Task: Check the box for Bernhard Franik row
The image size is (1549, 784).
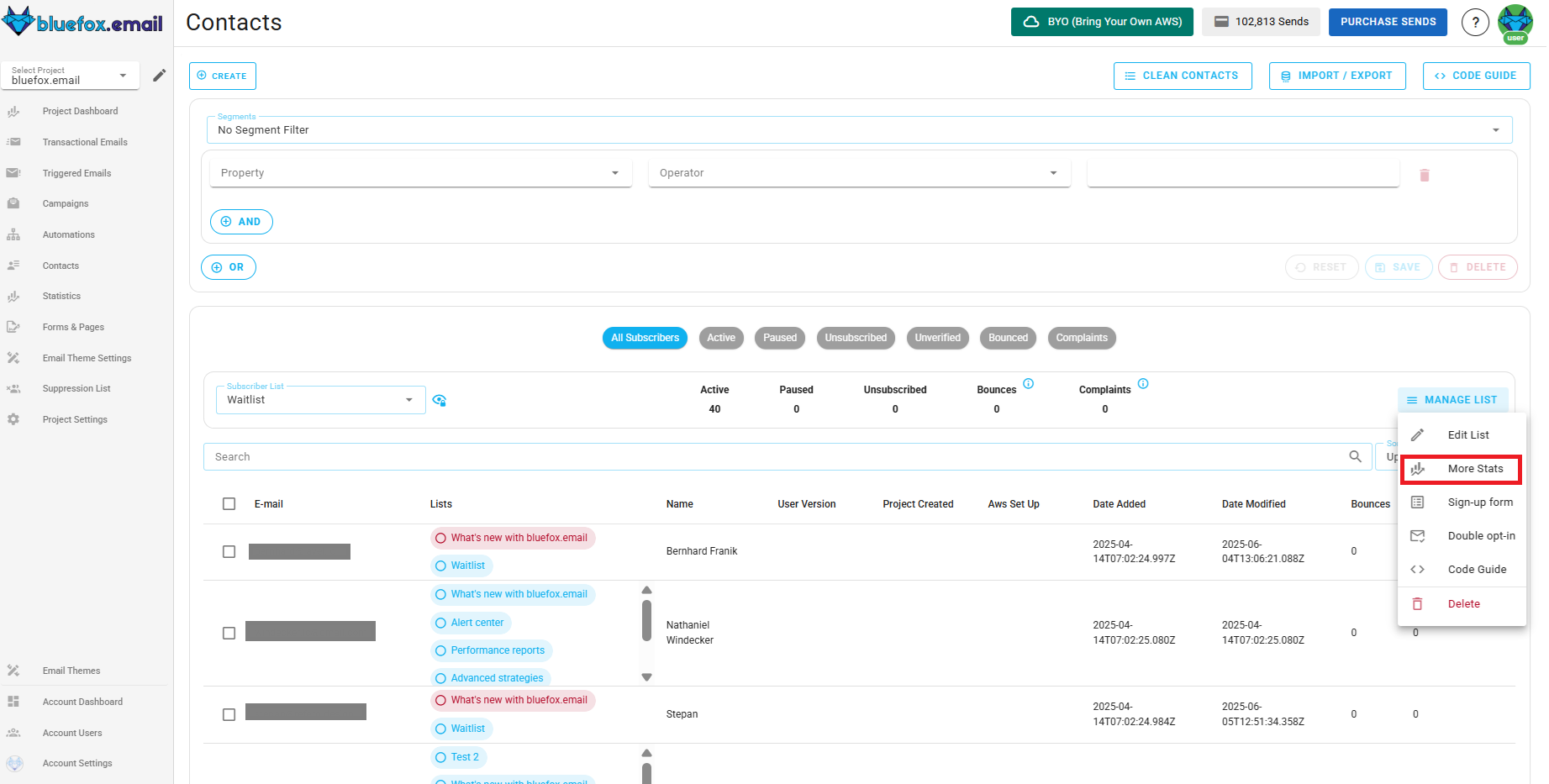Action: pyautogui.click(x=229, y=551)
